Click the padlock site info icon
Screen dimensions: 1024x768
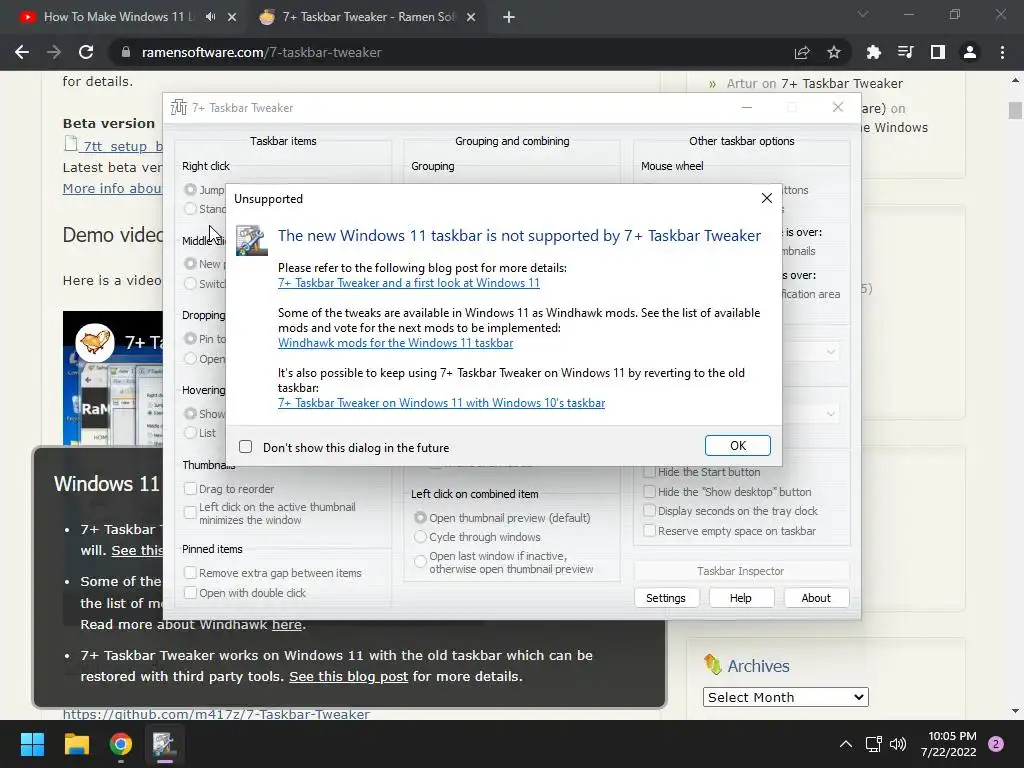125,52
